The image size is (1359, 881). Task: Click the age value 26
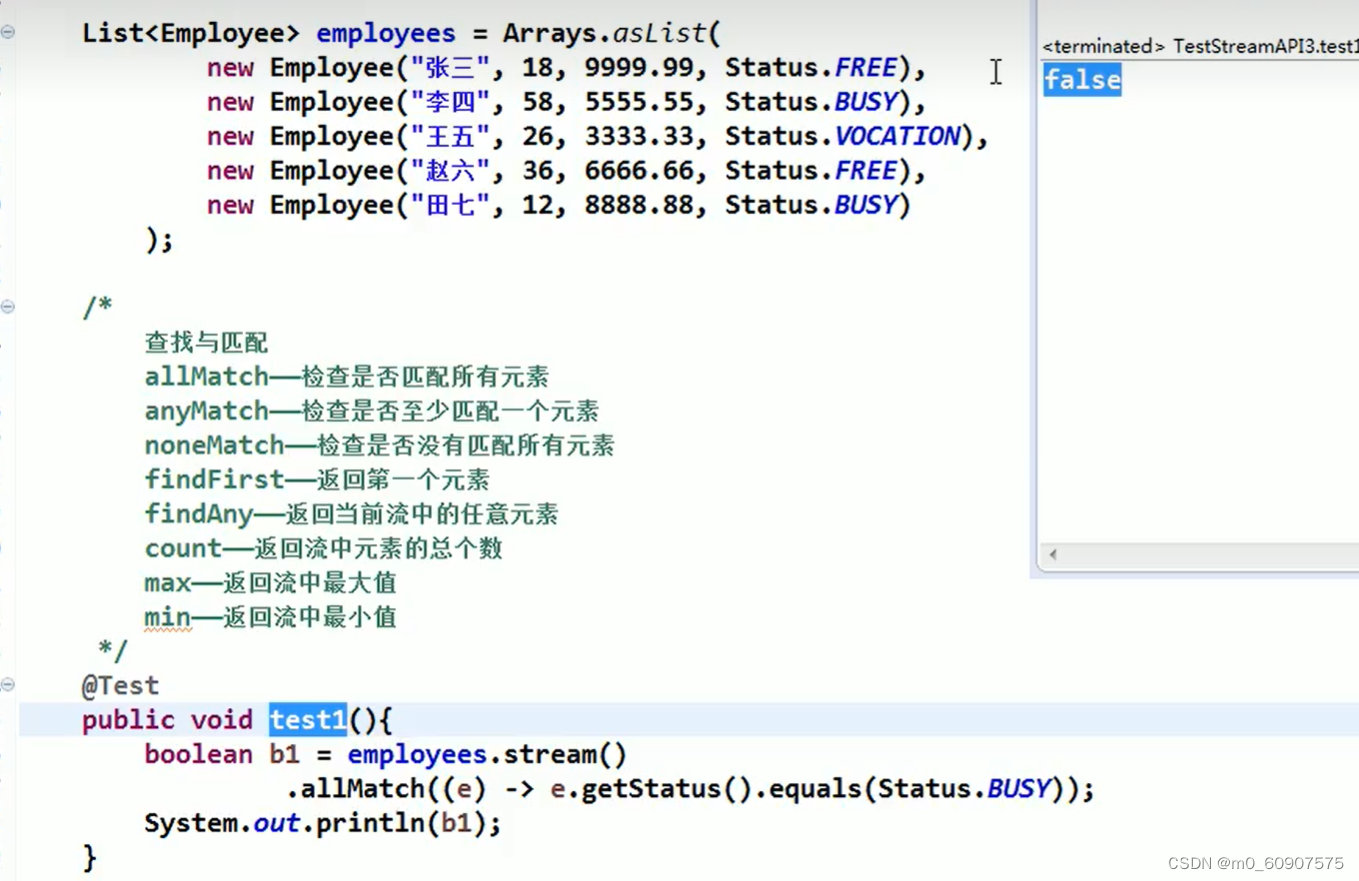[x=537, y=136]
